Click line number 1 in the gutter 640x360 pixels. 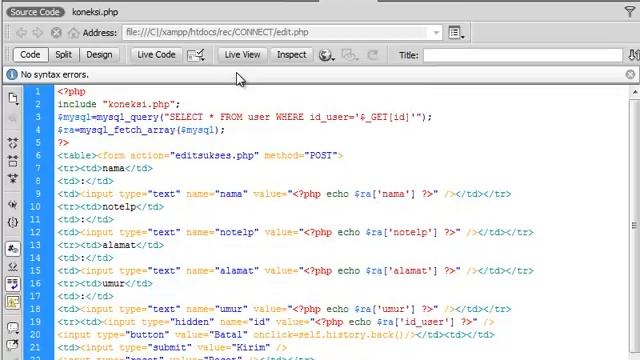pyautogui.click(x=38, y=91)
